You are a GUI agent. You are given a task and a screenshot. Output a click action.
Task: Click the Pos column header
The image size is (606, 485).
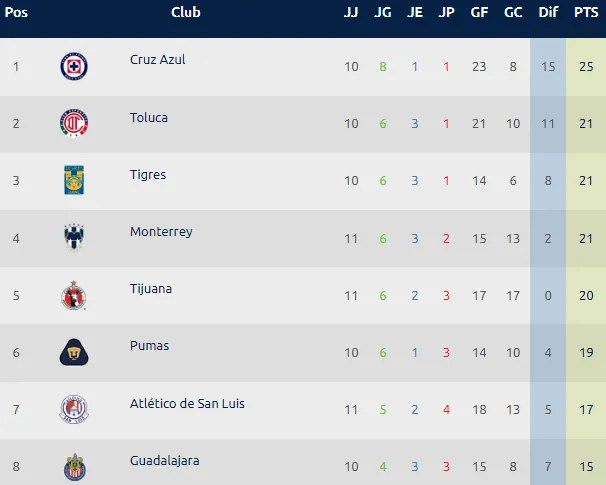point(16,12)
